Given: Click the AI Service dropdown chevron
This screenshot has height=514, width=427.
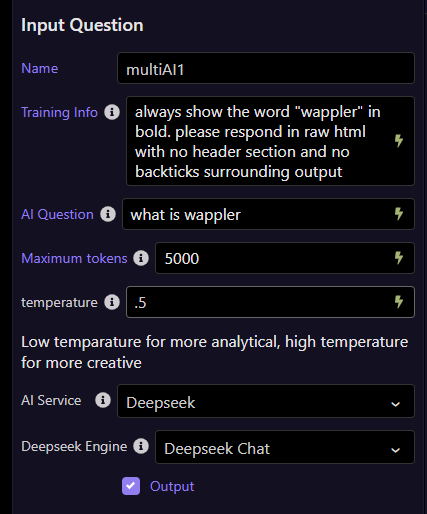Looking at the screenshot, I should click(395, 404).
